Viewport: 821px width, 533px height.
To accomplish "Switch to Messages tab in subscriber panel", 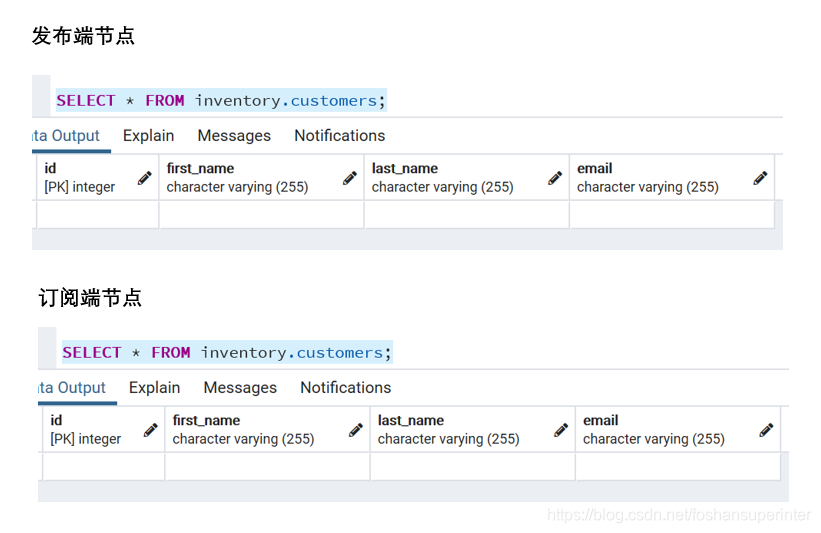I will (x=240, y=388).
